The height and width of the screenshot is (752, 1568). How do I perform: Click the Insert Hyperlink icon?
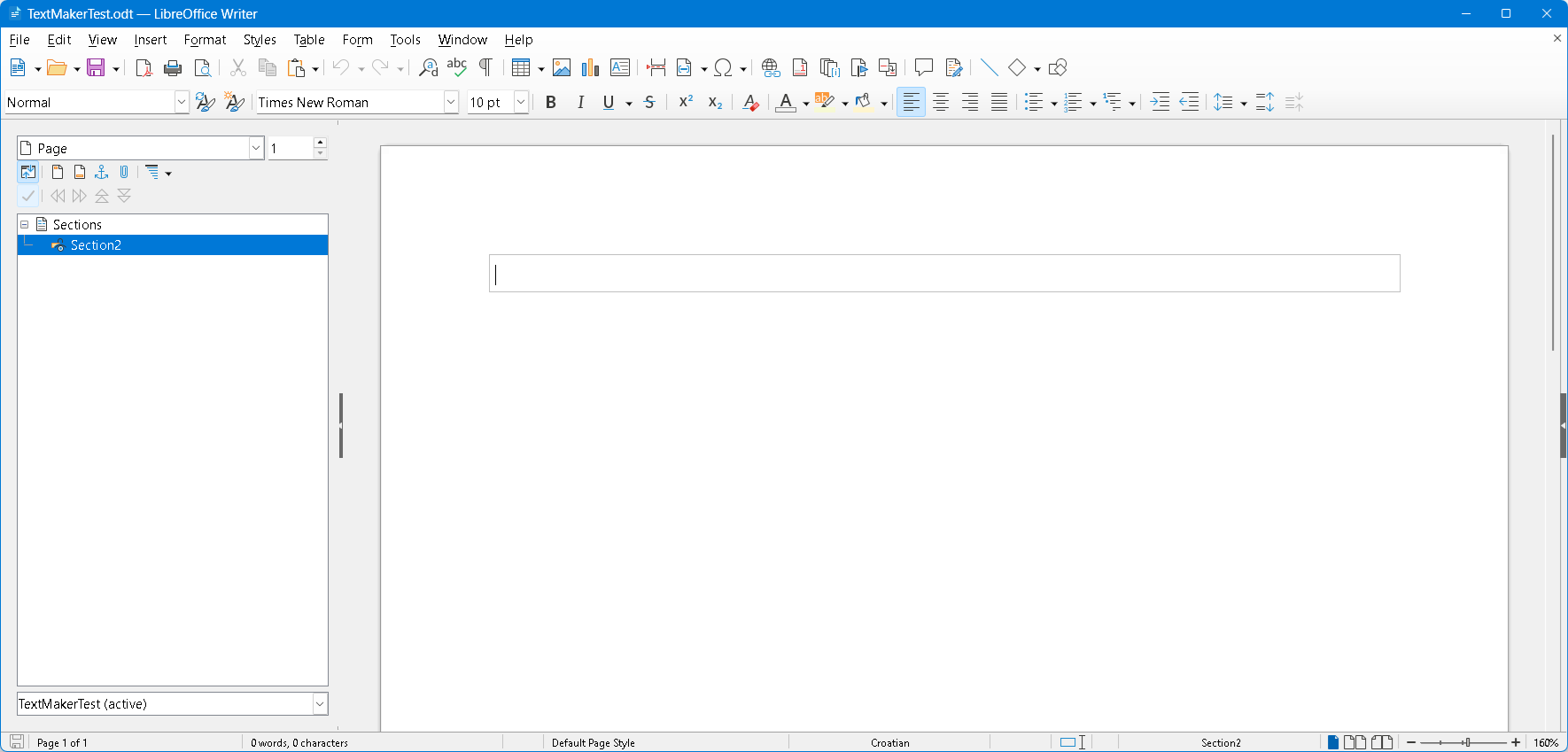771,68
